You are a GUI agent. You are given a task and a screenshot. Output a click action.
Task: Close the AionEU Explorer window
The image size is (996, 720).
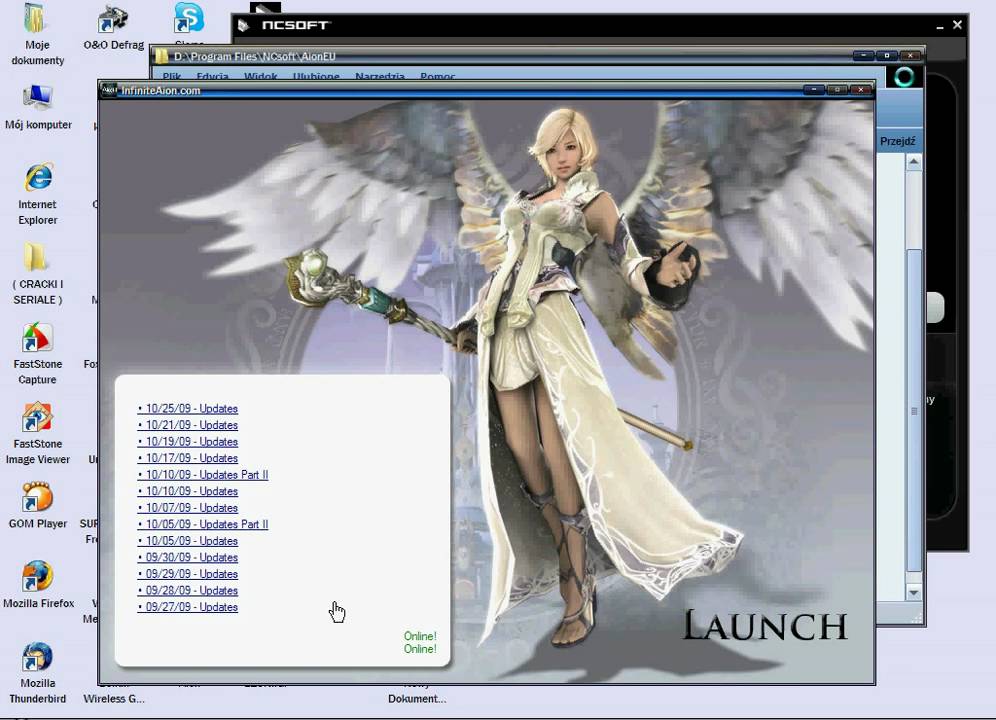coord(910,56)
